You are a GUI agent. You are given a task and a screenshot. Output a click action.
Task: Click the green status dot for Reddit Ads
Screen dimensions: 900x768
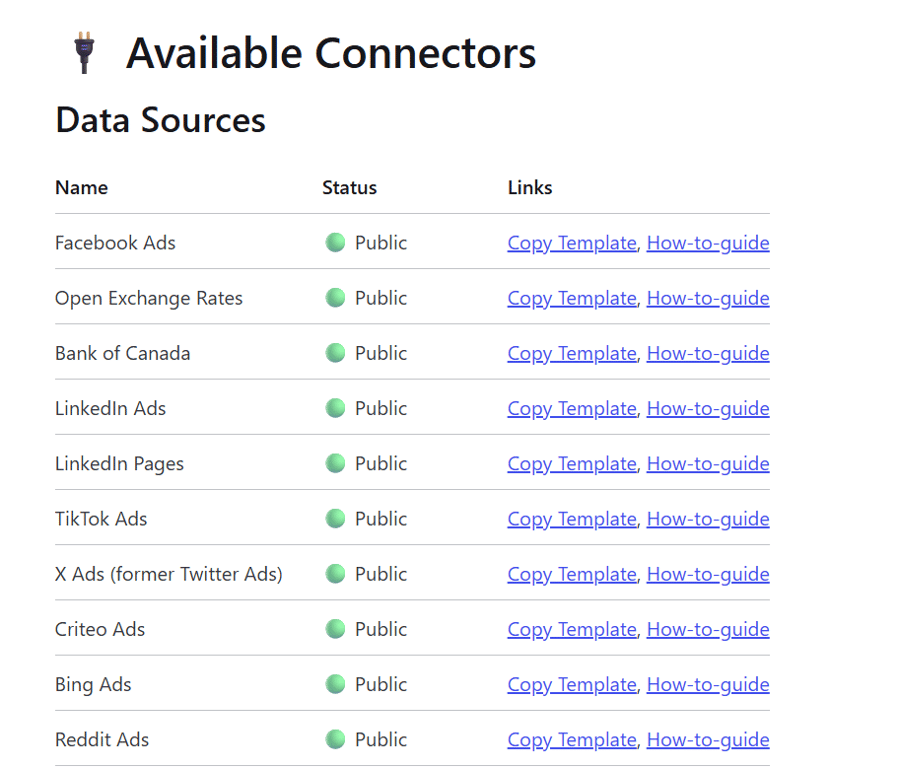[x=335, y=739]
